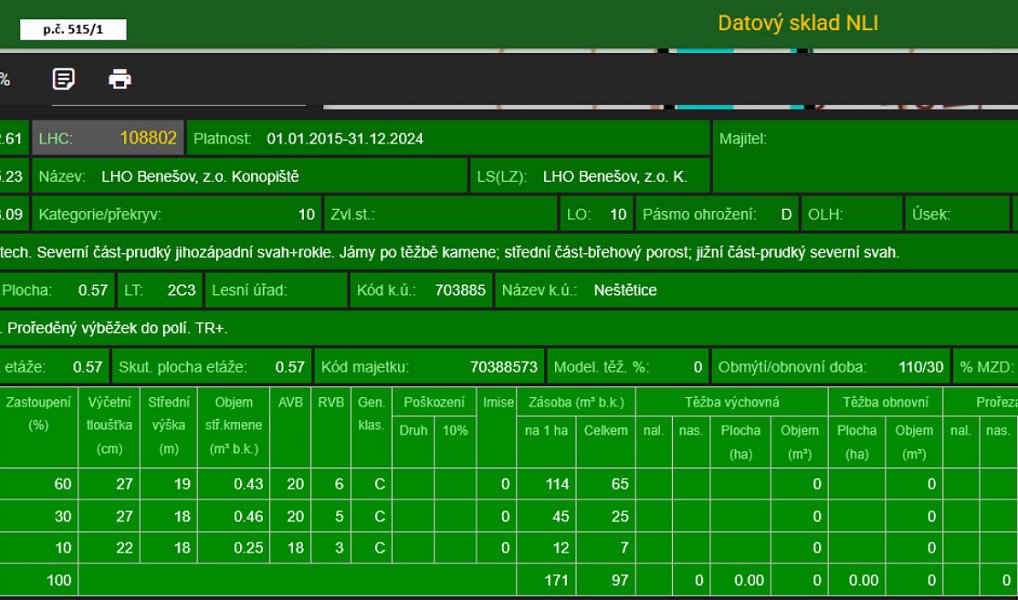Click the Gen. klas. column header
Screen dimensions: 1018x600
(371, 427)
